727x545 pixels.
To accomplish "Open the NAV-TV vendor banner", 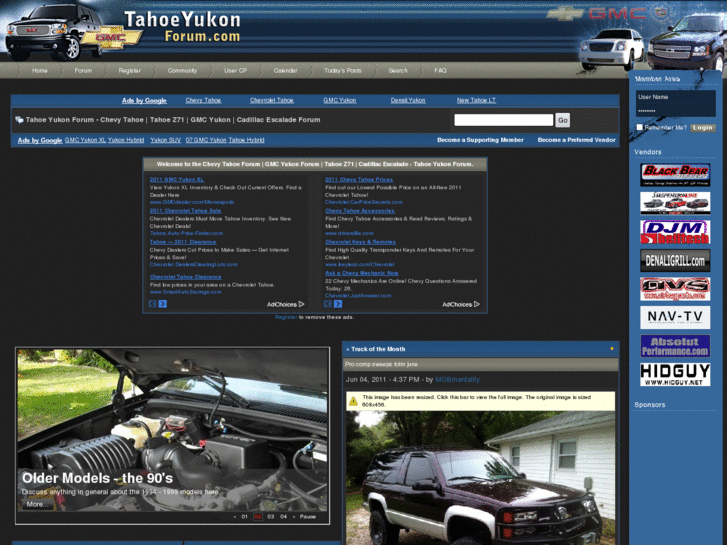I will [675, 317].
